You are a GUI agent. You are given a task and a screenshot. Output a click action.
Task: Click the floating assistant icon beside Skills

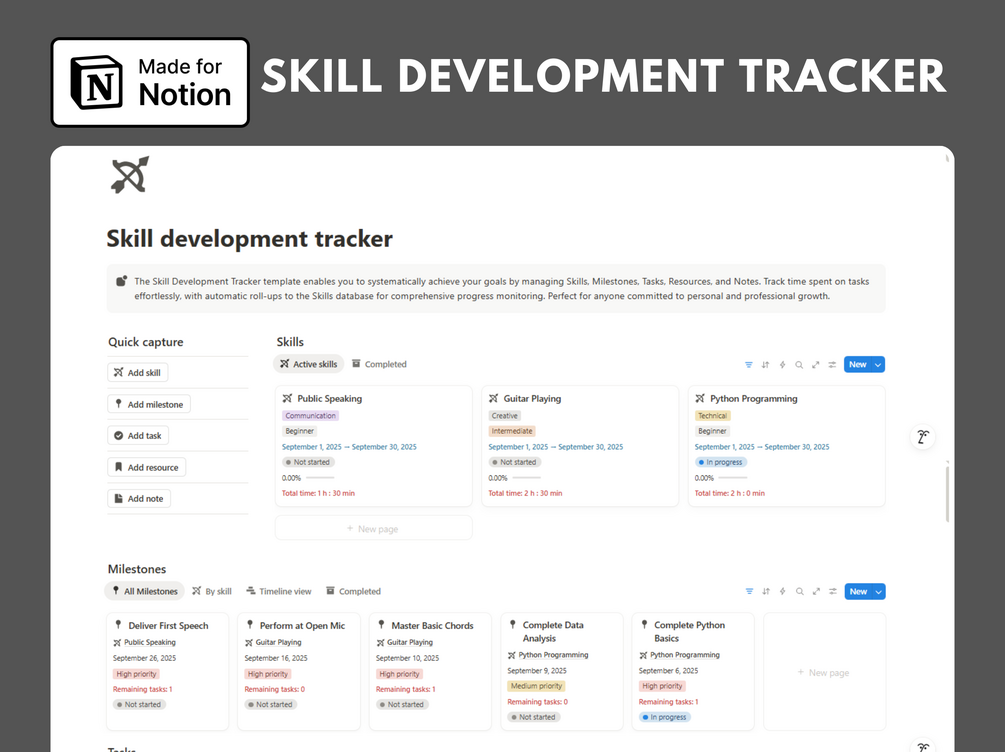click(923, 437)
